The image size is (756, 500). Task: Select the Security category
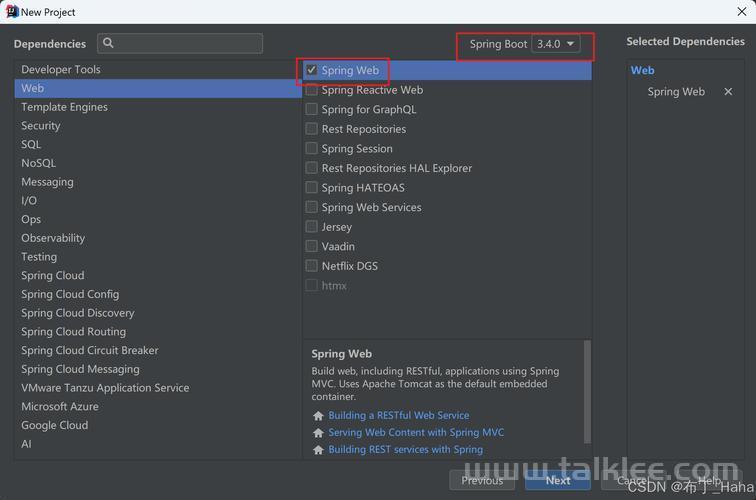click(158, 126)
